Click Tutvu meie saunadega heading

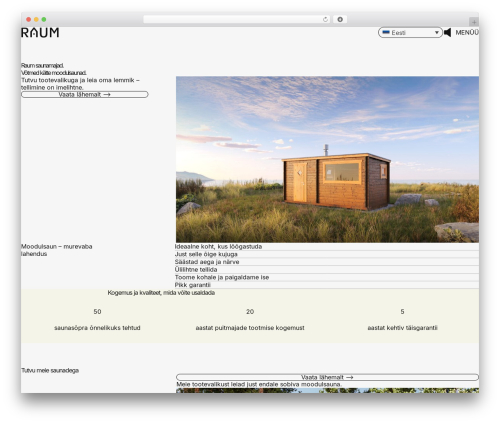tap(50, 370)
